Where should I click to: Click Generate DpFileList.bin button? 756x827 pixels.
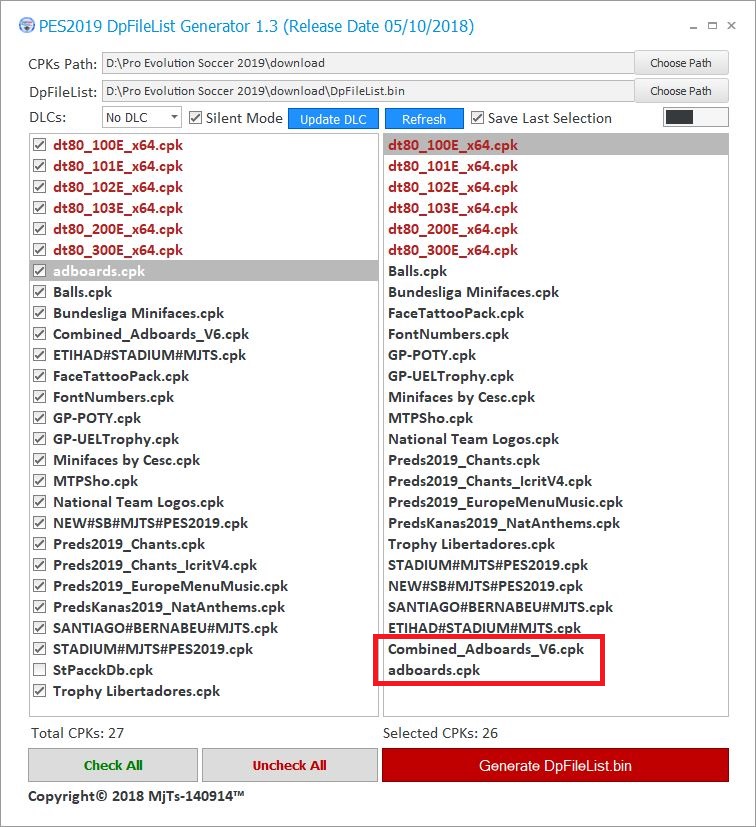pos(555,765)
